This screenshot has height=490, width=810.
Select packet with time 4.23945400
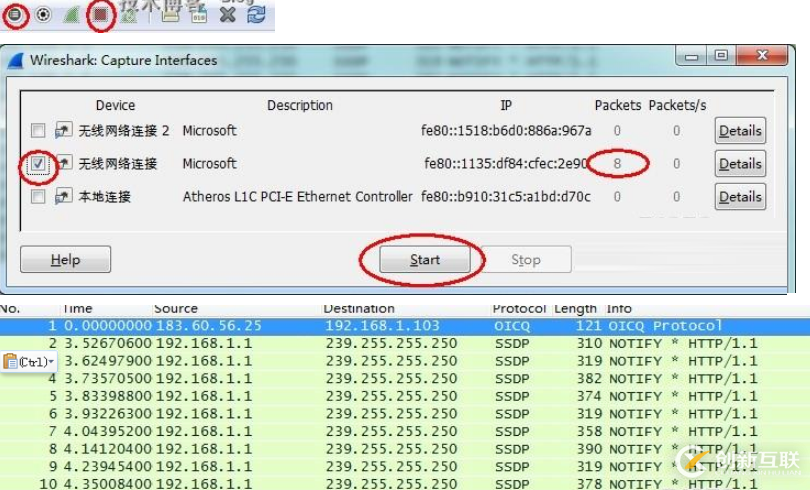click(405, 466)
